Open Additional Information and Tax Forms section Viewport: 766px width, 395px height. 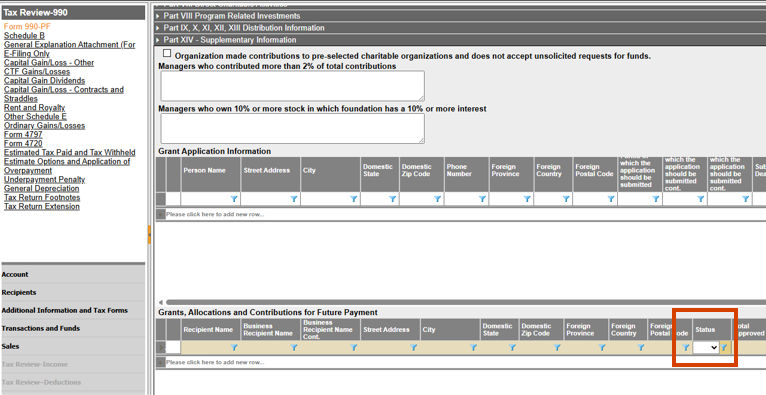(x=73, y=311)
